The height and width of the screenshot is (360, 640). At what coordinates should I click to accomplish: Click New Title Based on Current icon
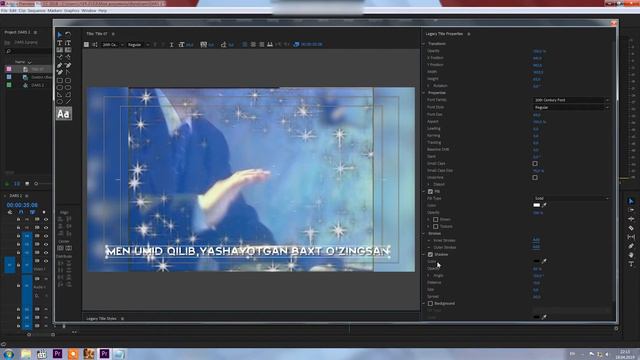[87, 44]
